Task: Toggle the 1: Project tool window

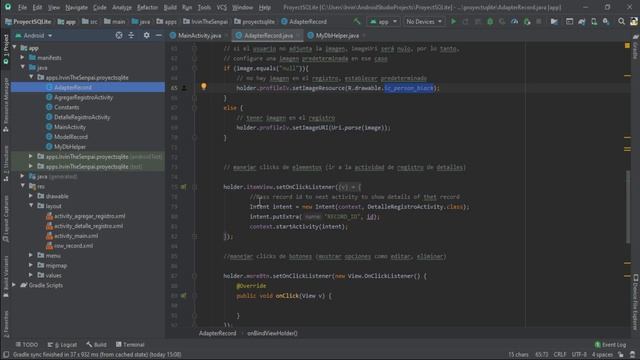Action: pos(6,49)
